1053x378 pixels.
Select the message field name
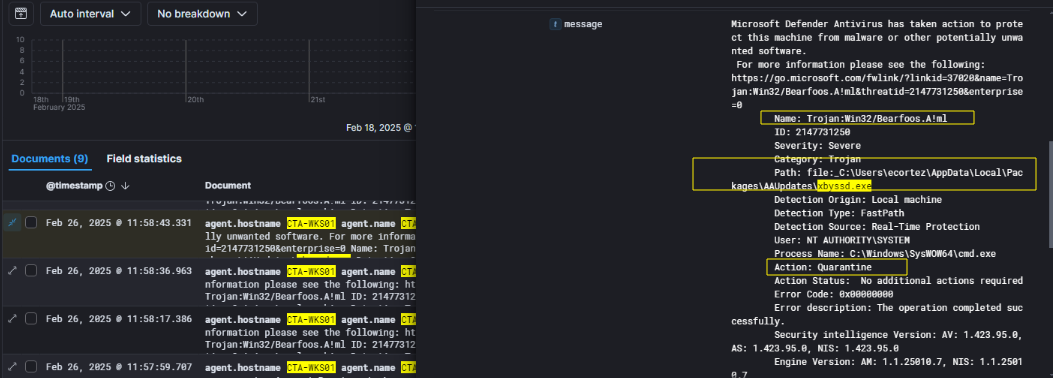pos(583,24)
